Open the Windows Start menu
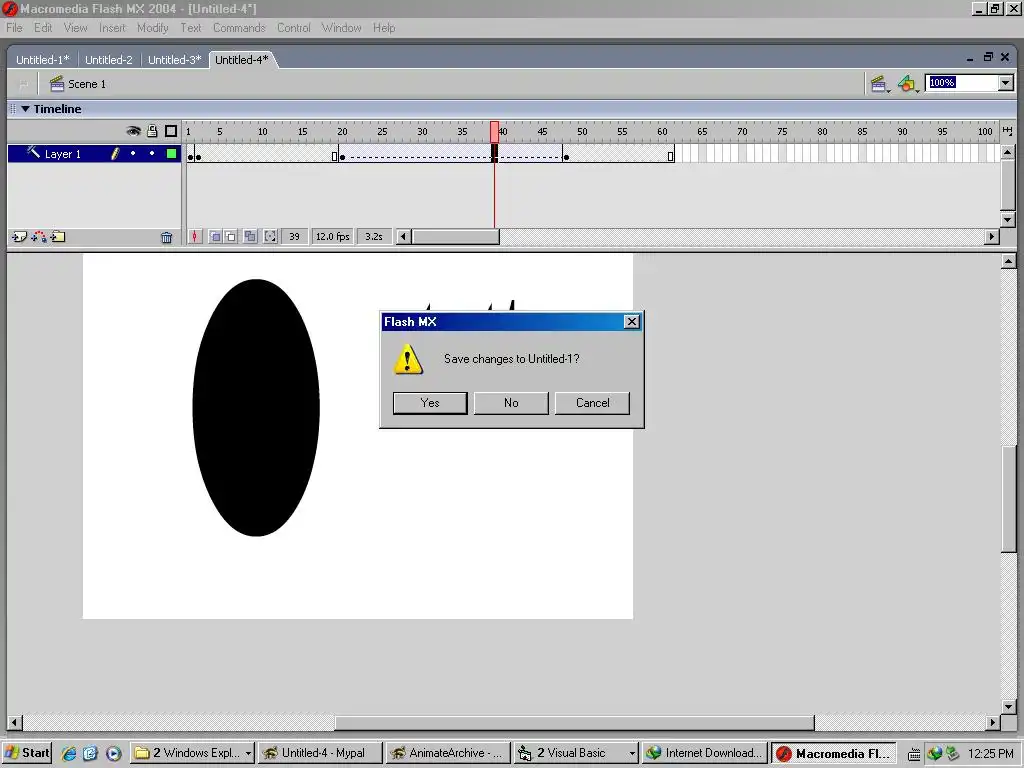1024x768 pixels. coord(27,753)
